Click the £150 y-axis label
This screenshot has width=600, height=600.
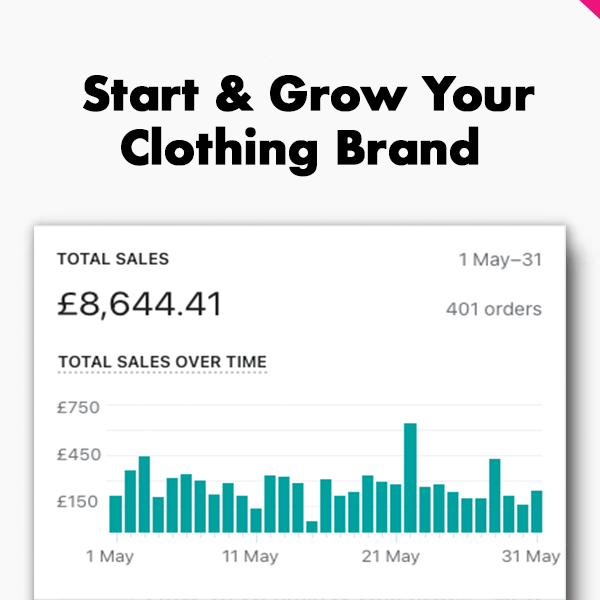[79, 501]
